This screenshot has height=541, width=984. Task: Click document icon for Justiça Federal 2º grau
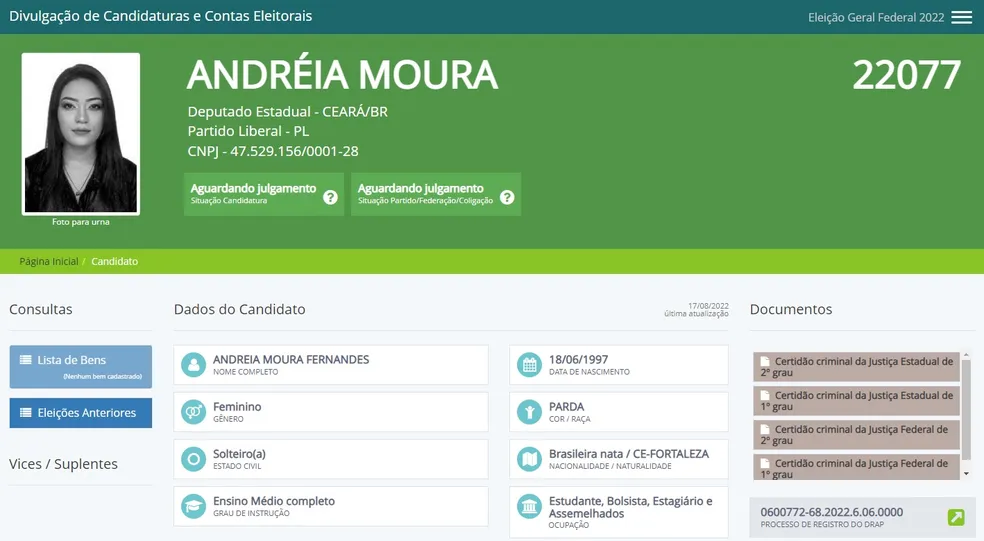pyautogui.click(x=765, y=429)
